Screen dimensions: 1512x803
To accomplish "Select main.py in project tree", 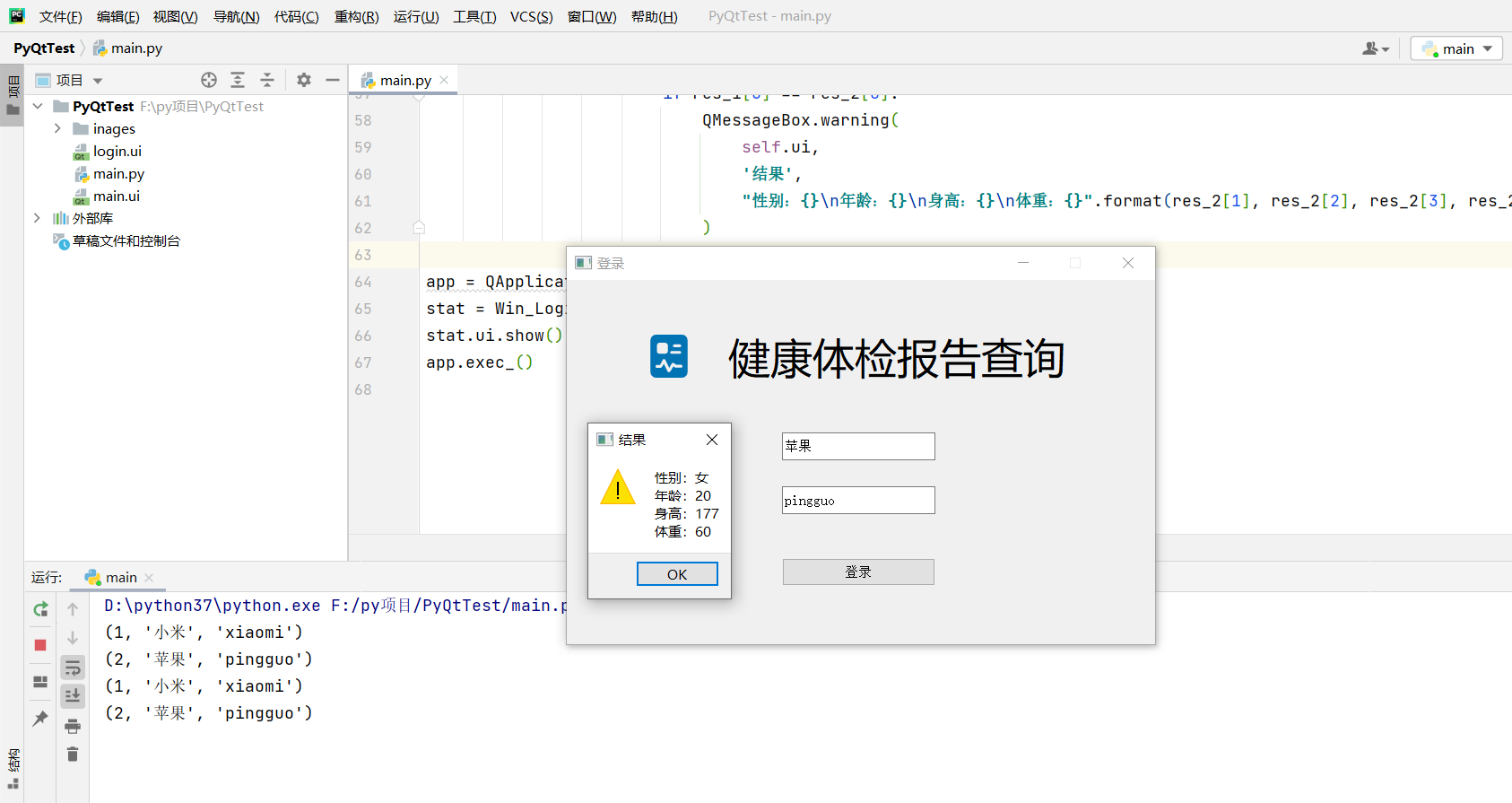I will pos(118,173).
